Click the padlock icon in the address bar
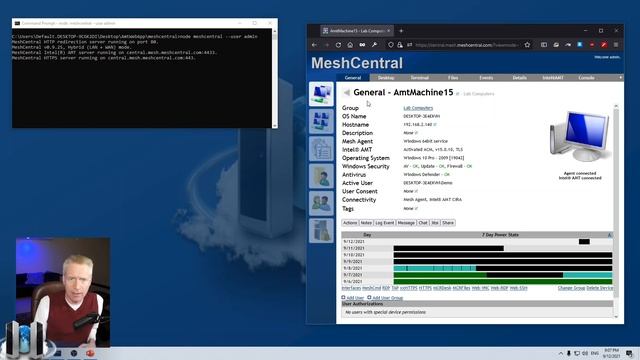 pos(400,45)
